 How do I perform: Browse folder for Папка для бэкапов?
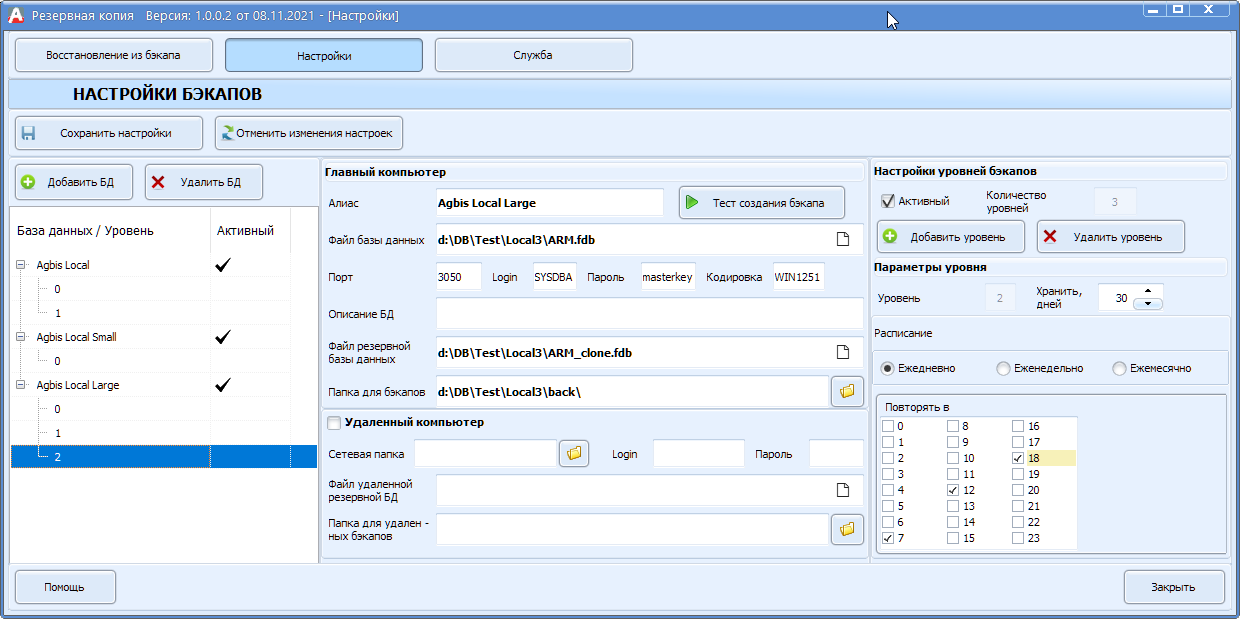click(x=847, y=391)
